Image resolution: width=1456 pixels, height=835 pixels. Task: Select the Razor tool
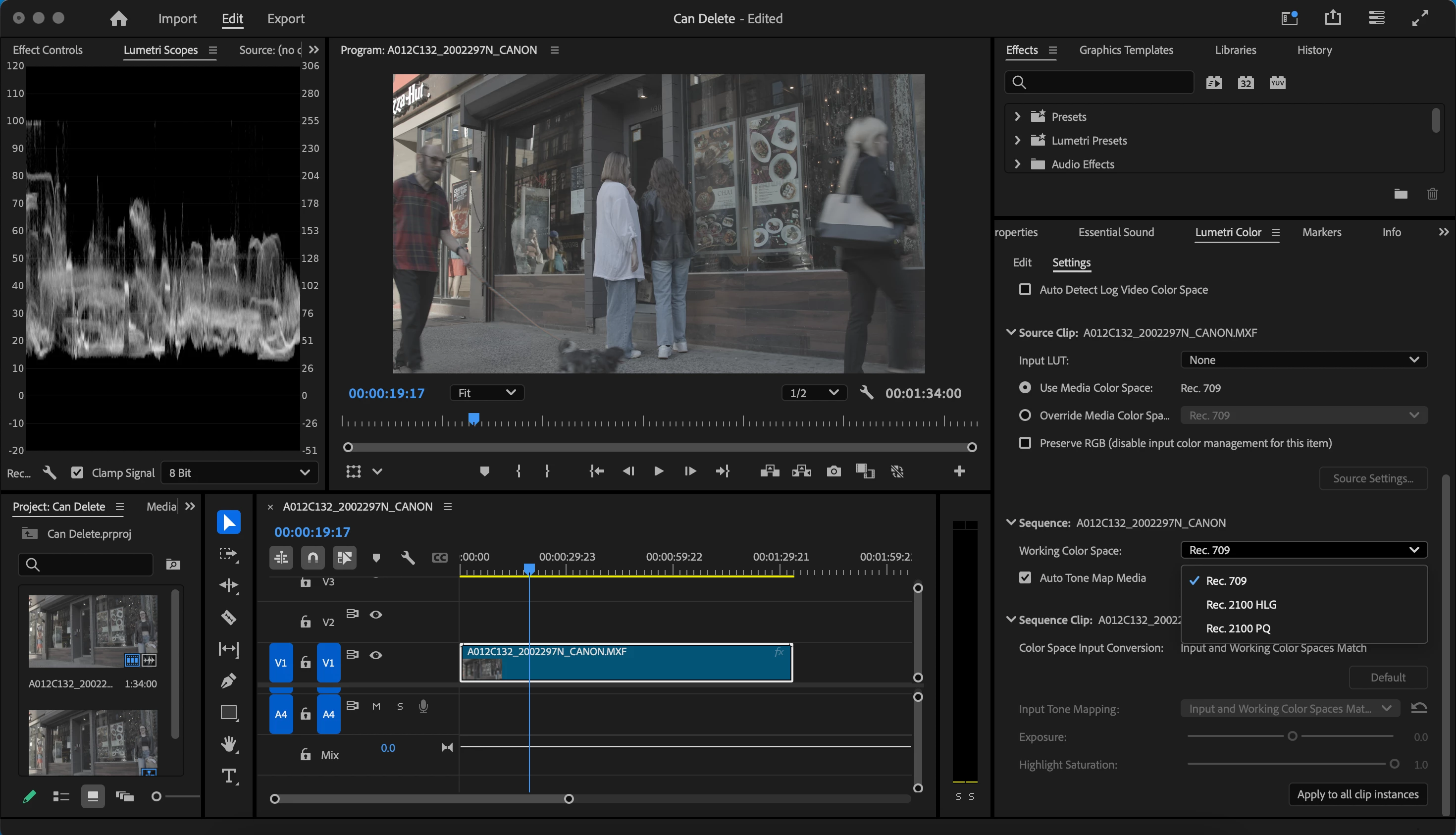coord(228,618)
